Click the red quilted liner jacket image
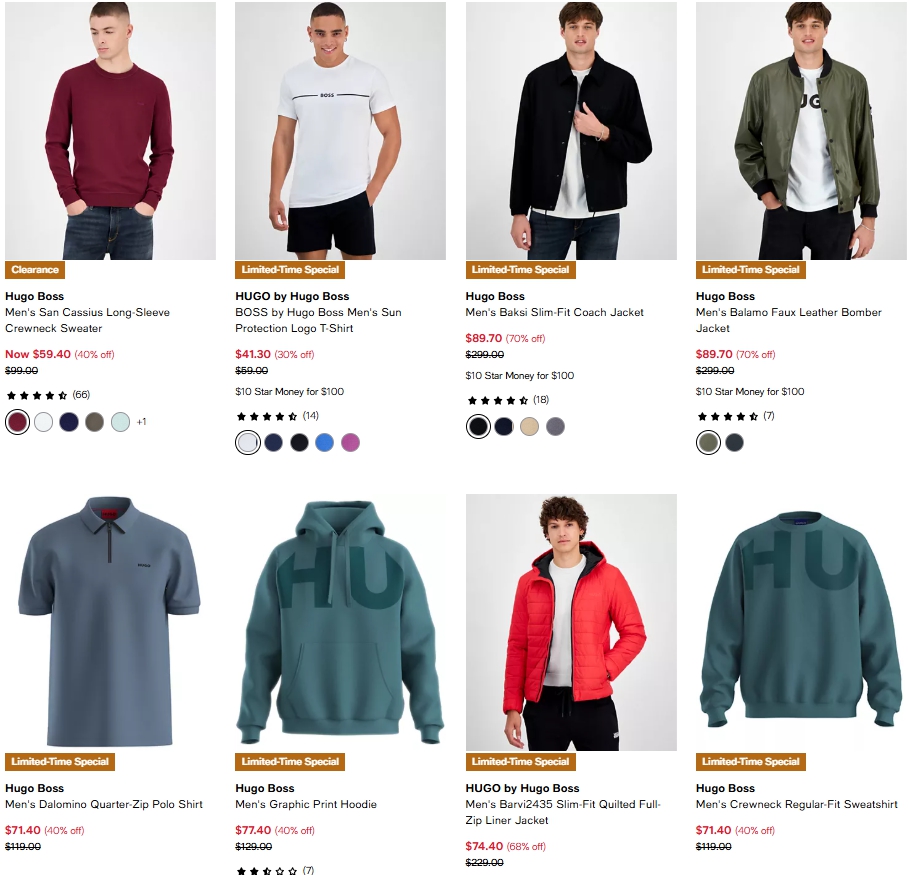909x875 pixels. coord(571,622)
